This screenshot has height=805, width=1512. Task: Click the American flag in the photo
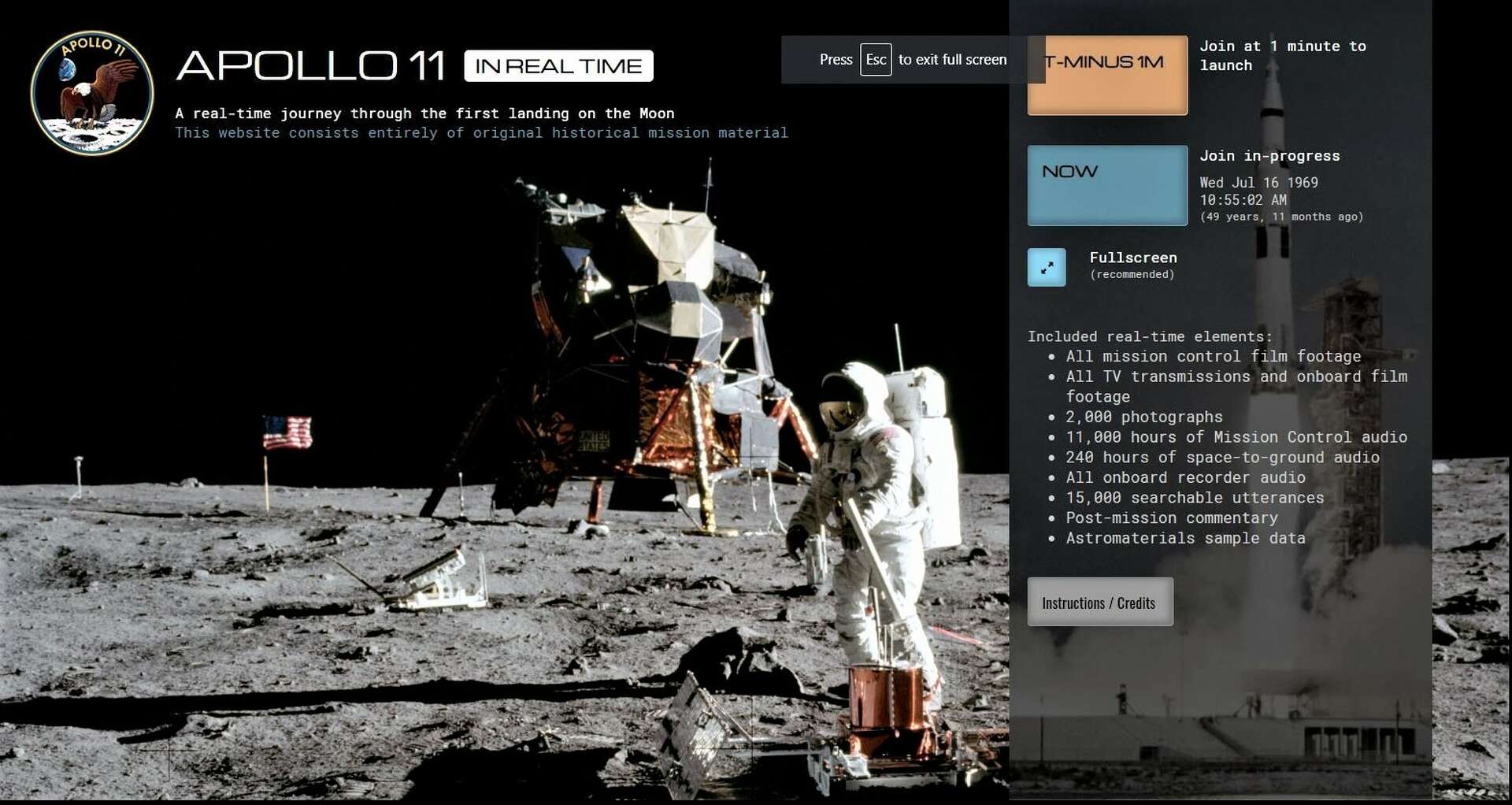tap(287, 432)
